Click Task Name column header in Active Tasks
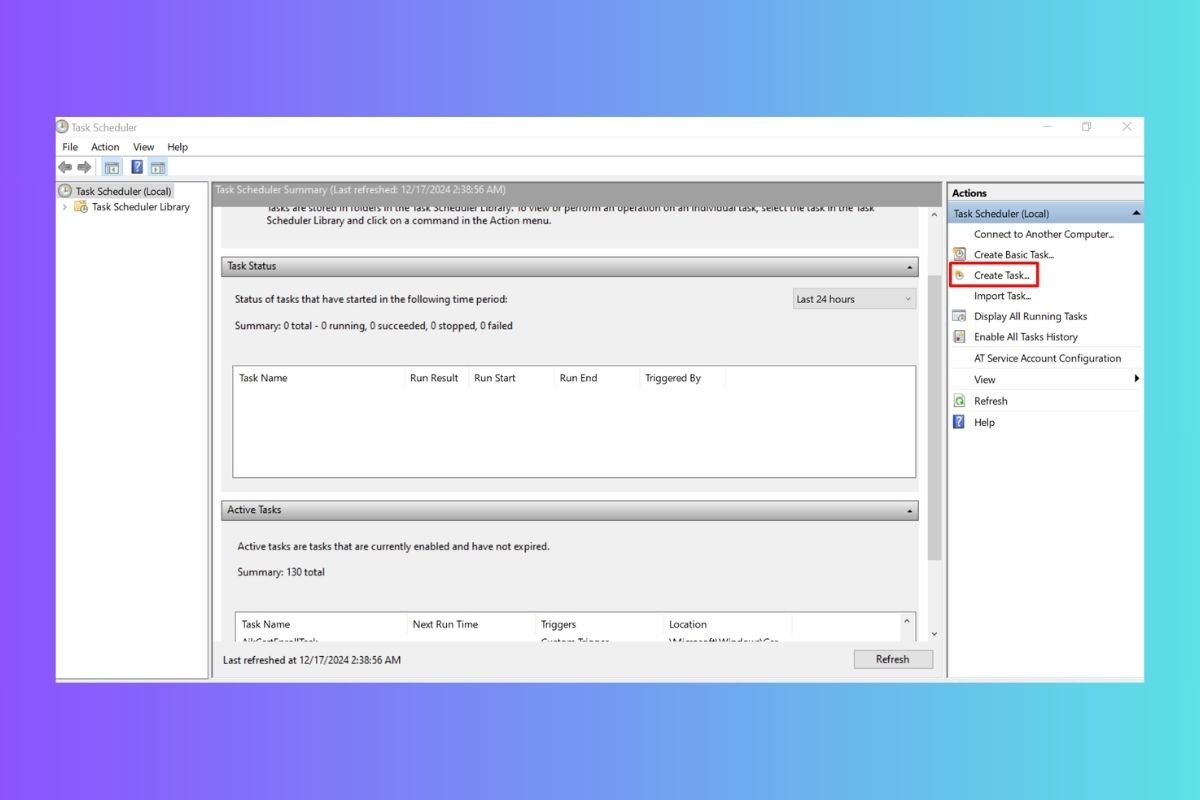1200x800 pixels. coord(321,624)
